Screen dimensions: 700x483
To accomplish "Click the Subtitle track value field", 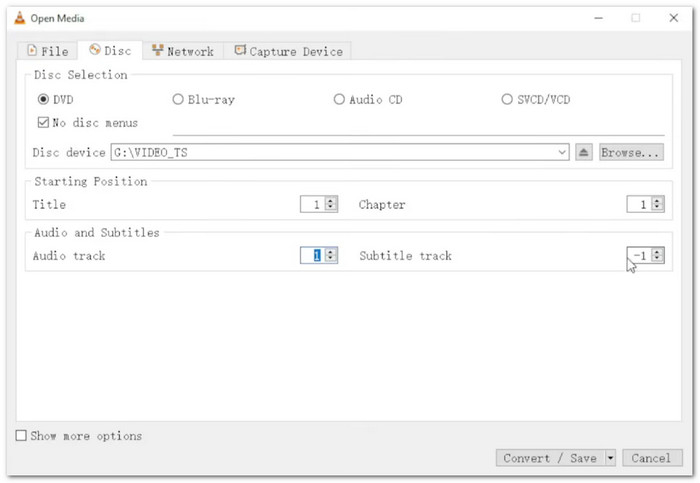I will click(x=646, y=255).
